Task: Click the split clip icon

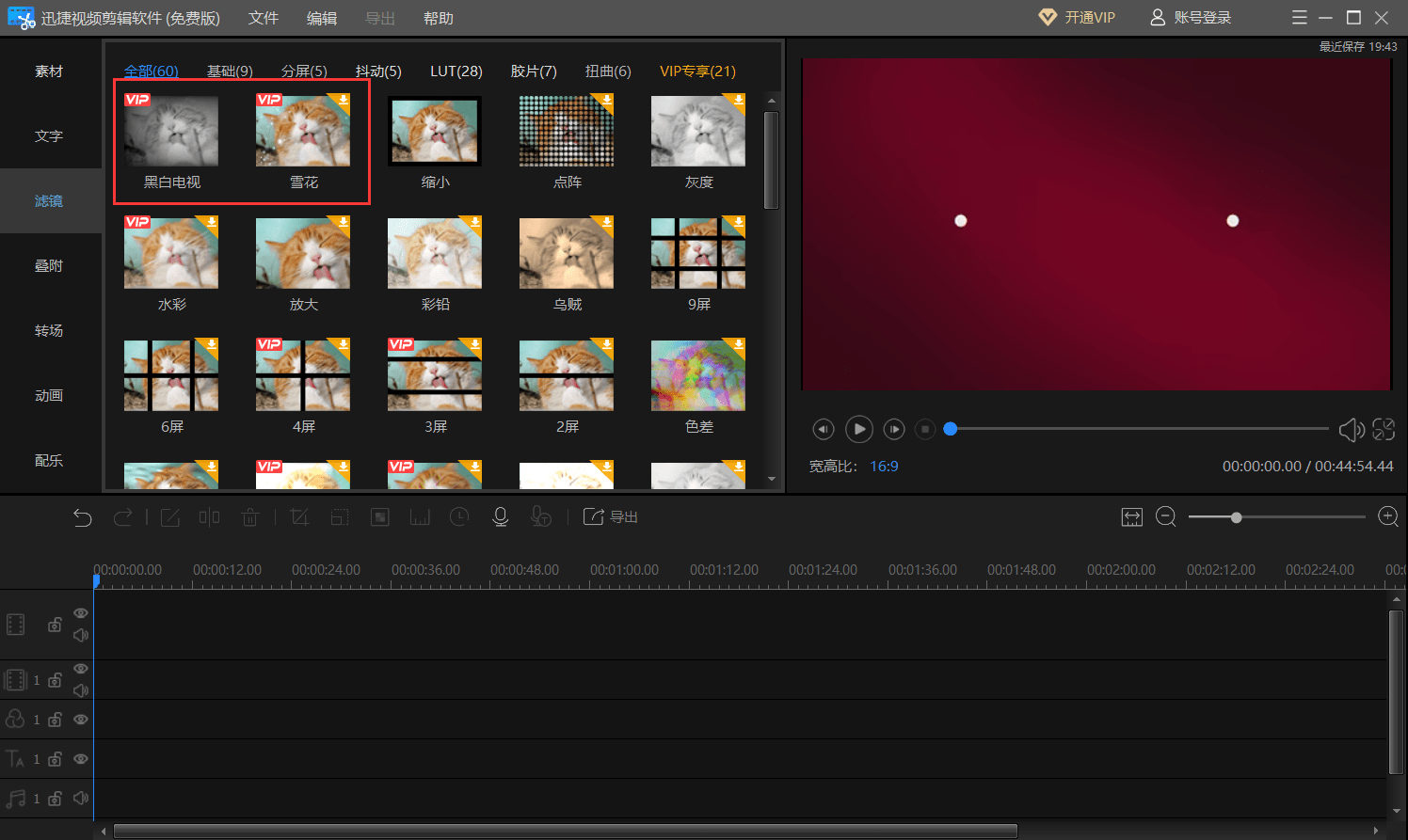Action: coord(209,517)
